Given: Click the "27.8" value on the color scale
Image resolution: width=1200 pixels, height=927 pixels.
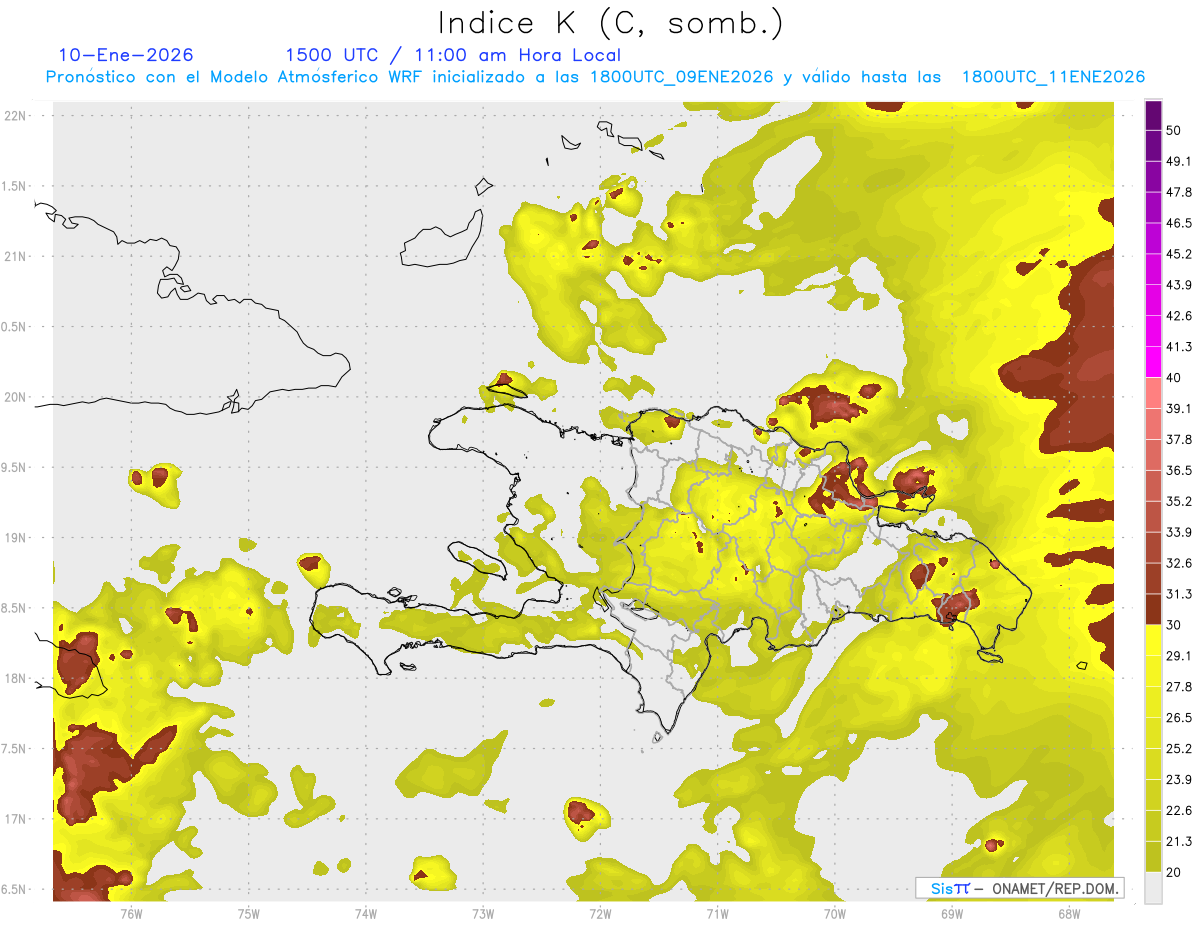Looking at the screenshot, I should [1178, 687].
